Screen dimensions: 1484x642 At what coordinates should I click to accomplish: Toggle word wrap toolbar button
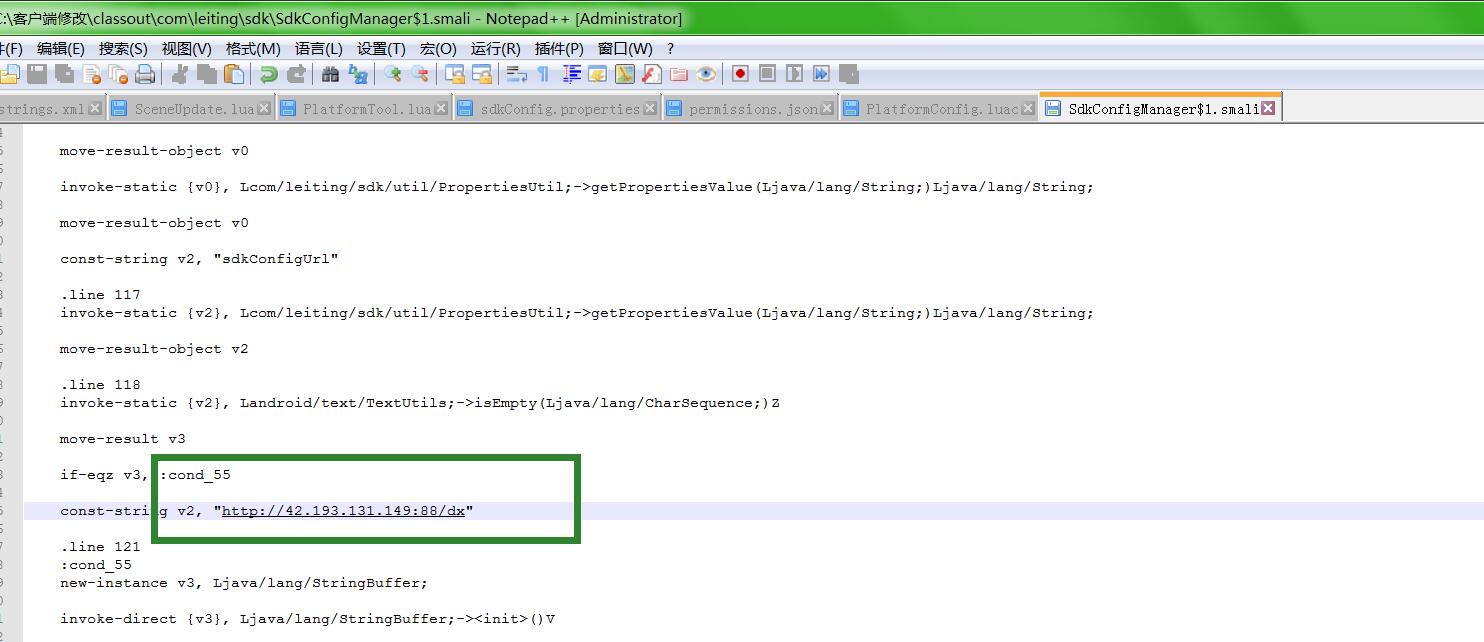[x=516, y=74]
